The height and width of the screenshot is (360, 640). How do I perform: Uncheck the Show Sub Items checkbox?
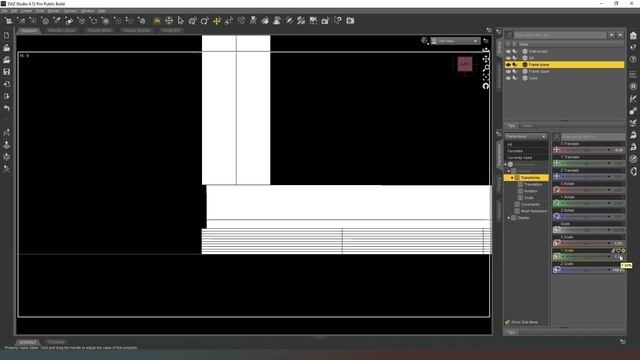tap(507, 322)
